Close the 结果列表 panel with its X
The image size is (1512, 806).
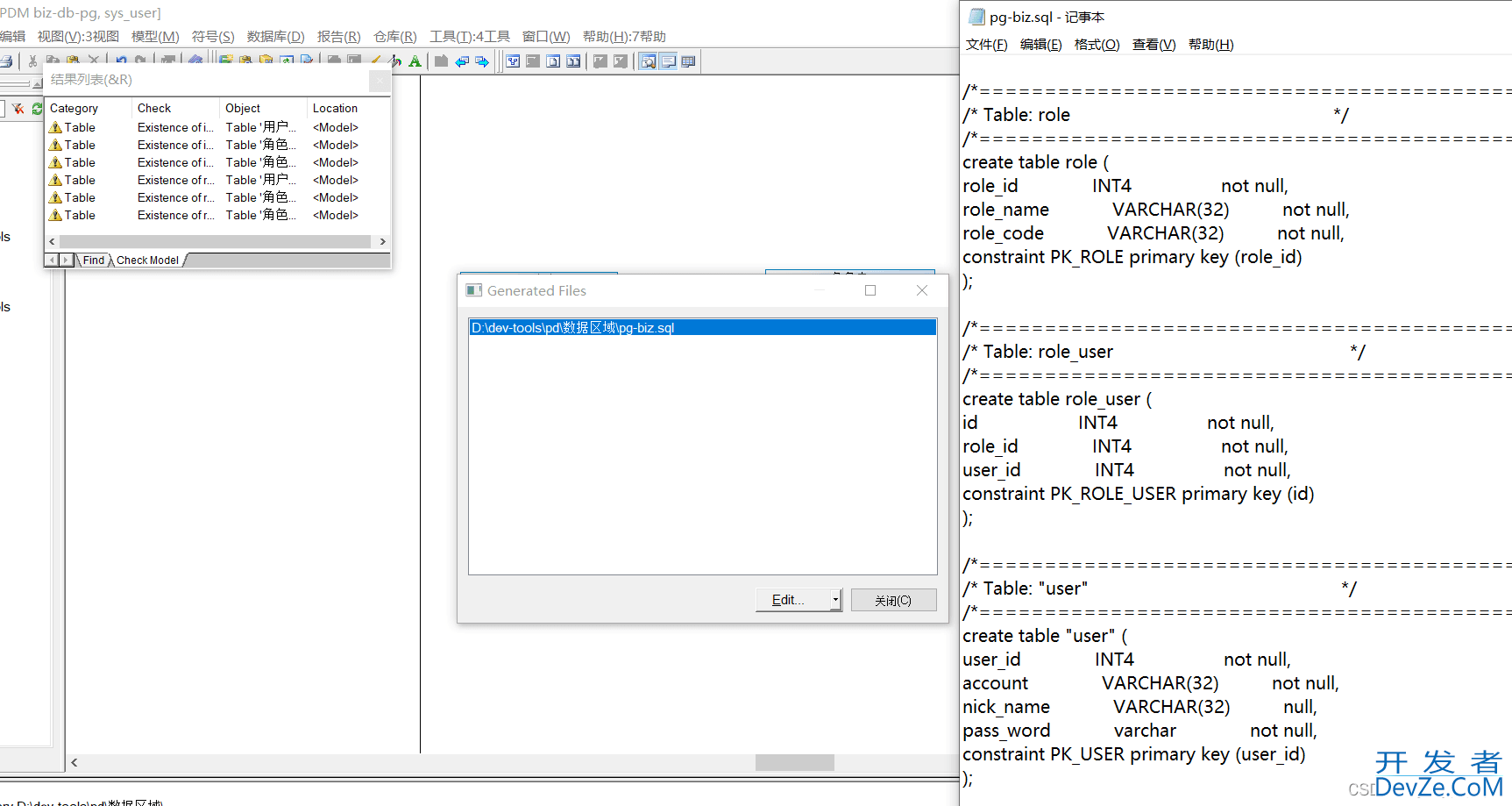click(x=380, y=81)
